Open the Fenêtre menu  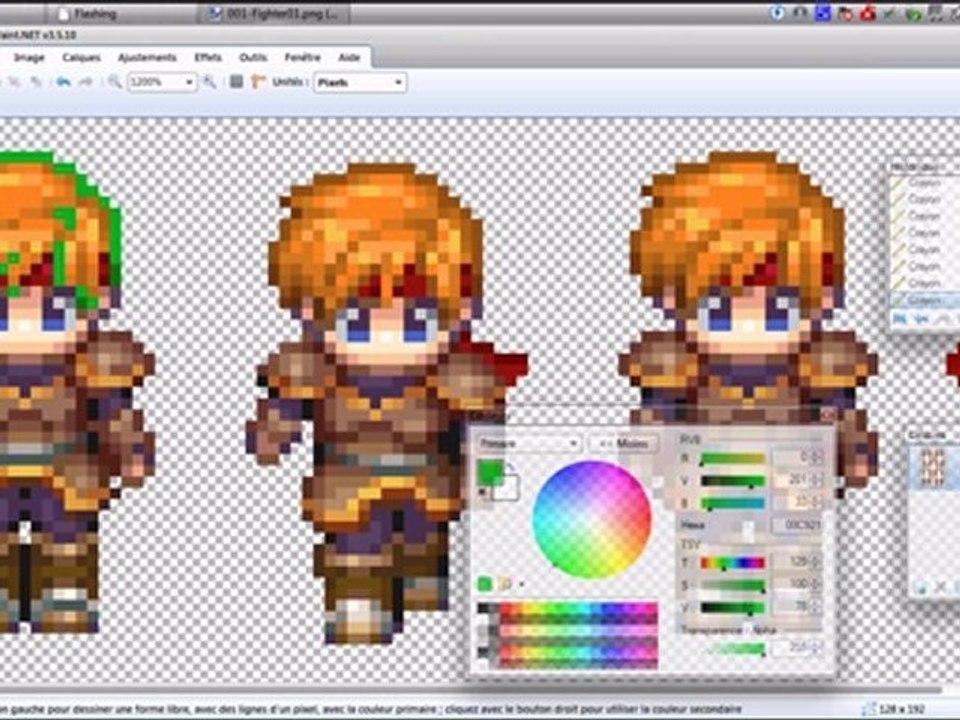[302, 57]
